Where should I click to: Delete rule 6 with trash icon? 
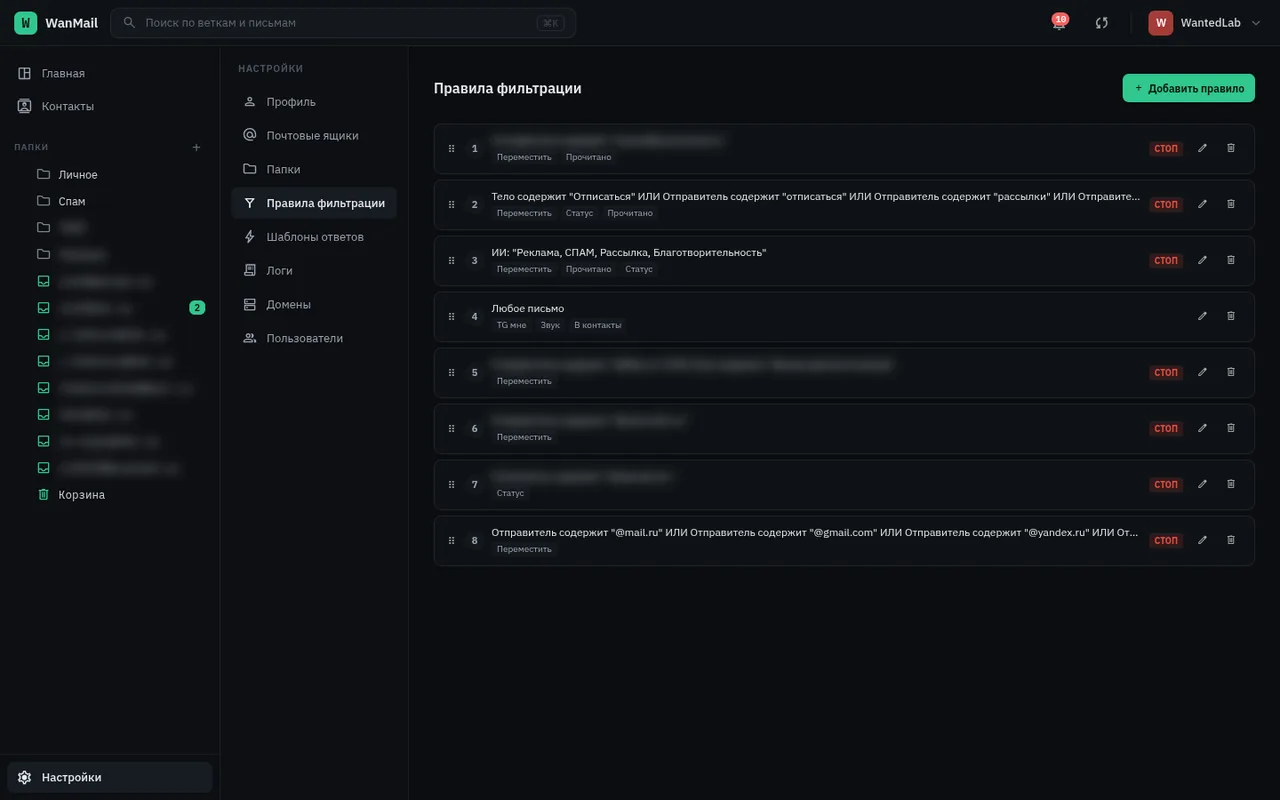[x=1231, y=428]
